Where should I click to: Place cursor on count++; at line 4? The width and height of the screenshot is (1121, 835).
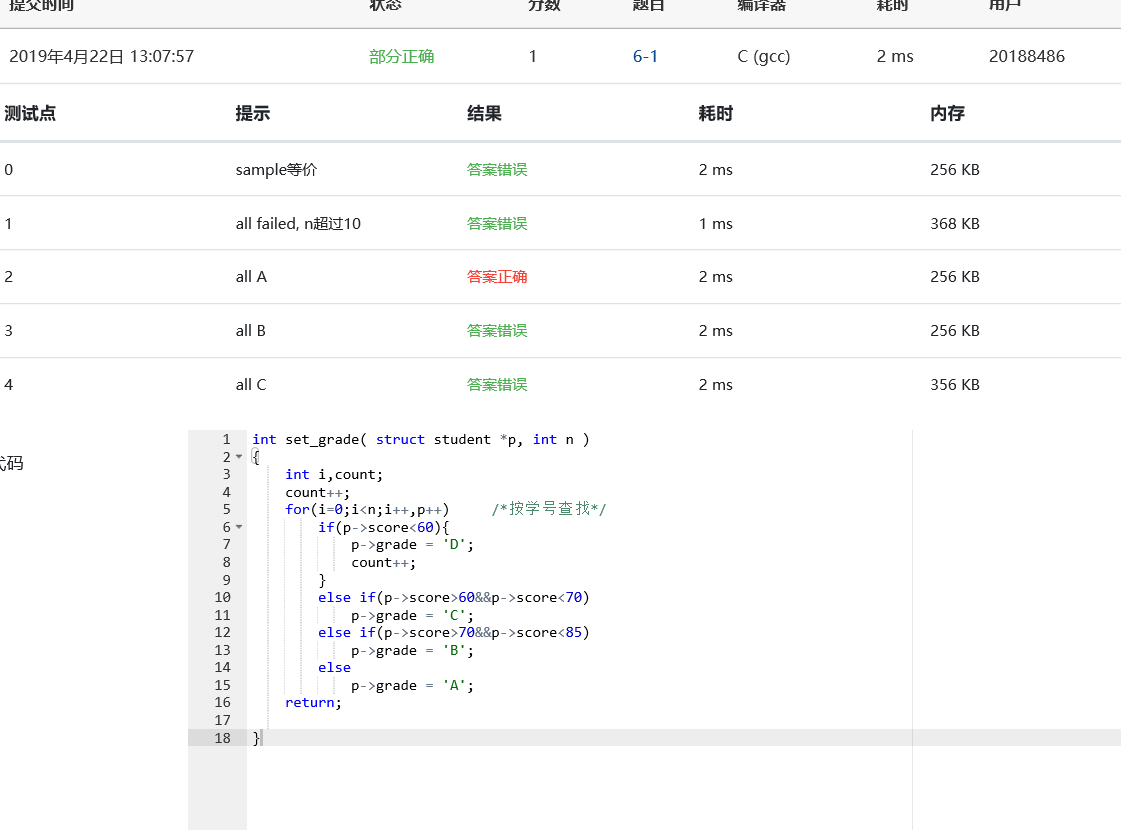pyautogui.click(x=317, y=493)
